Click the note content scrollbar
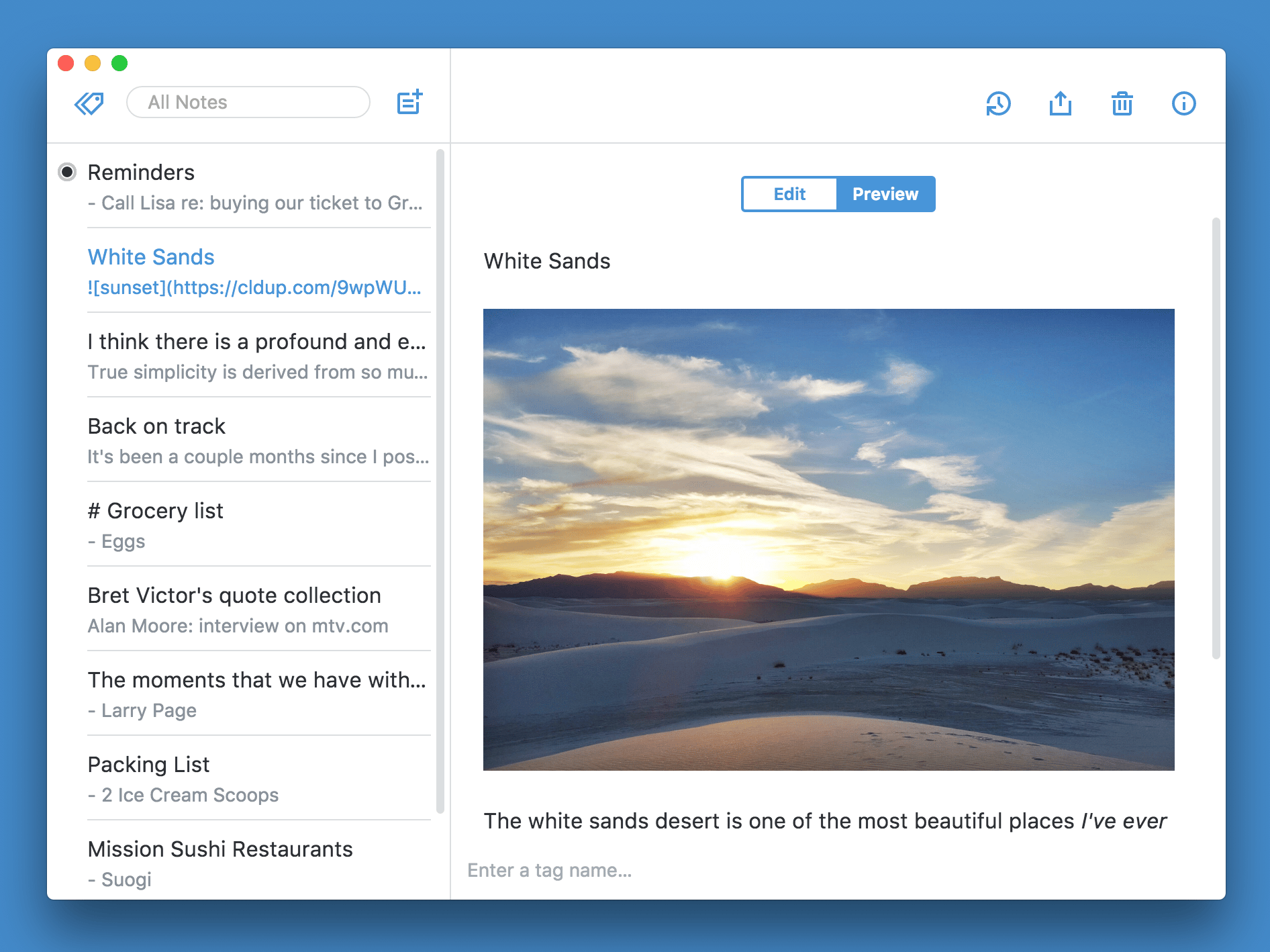 1216,438
